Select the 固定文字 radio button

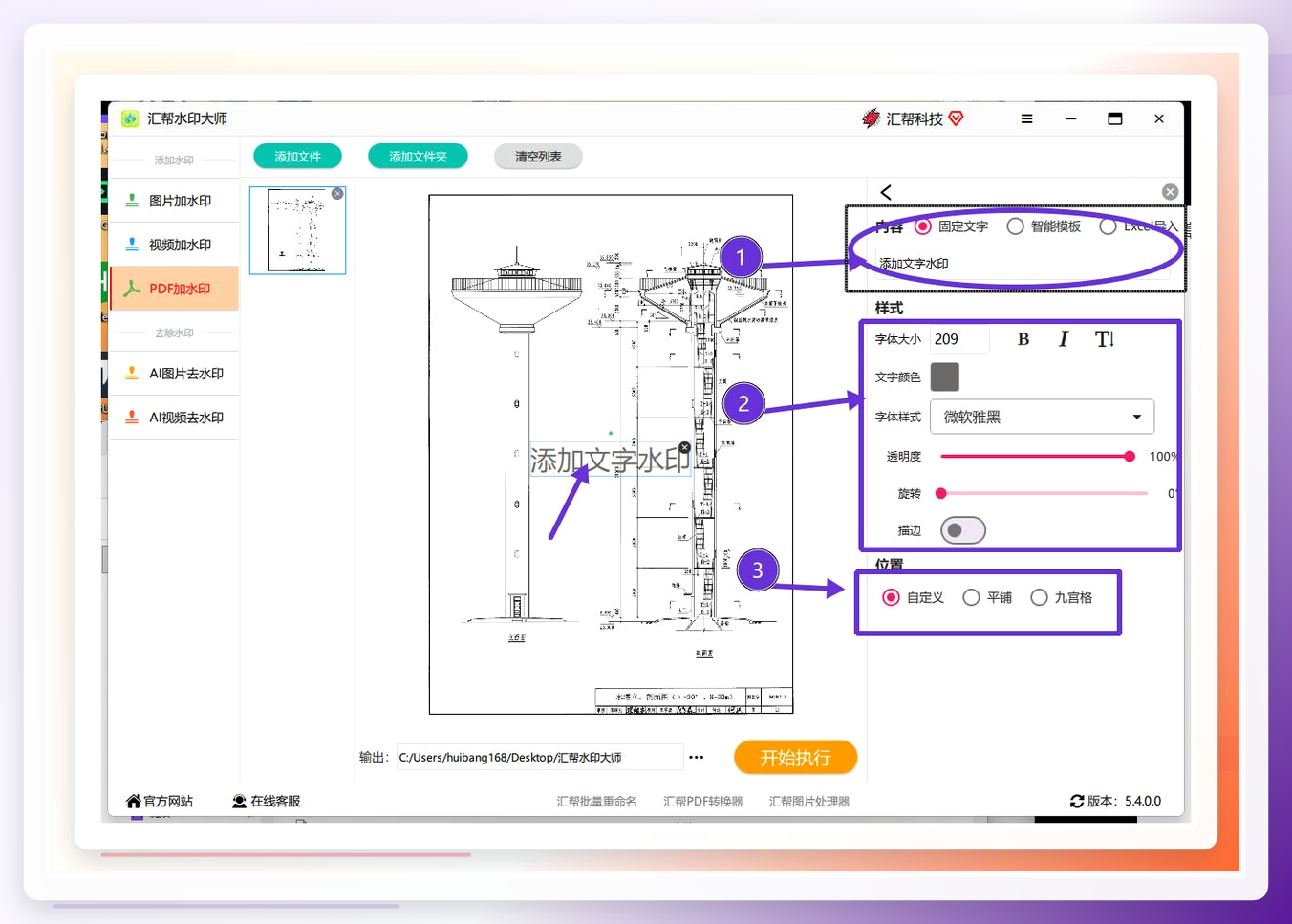click(x=923, y=226)
